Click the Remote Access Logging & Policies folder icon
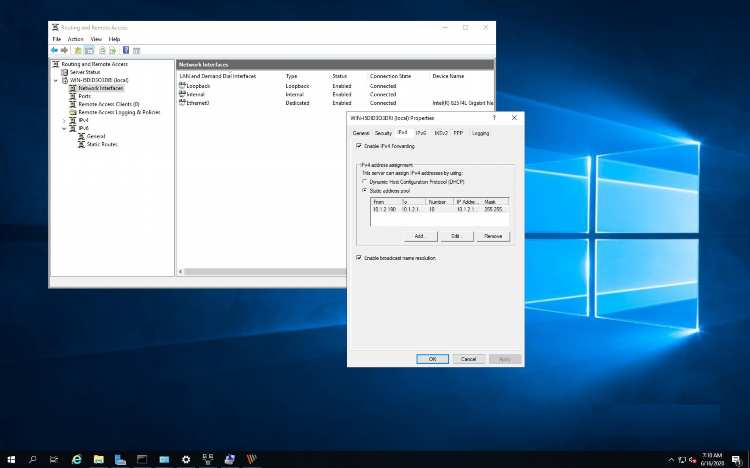This screenshot has width=750, height=468. click(73, 112)
